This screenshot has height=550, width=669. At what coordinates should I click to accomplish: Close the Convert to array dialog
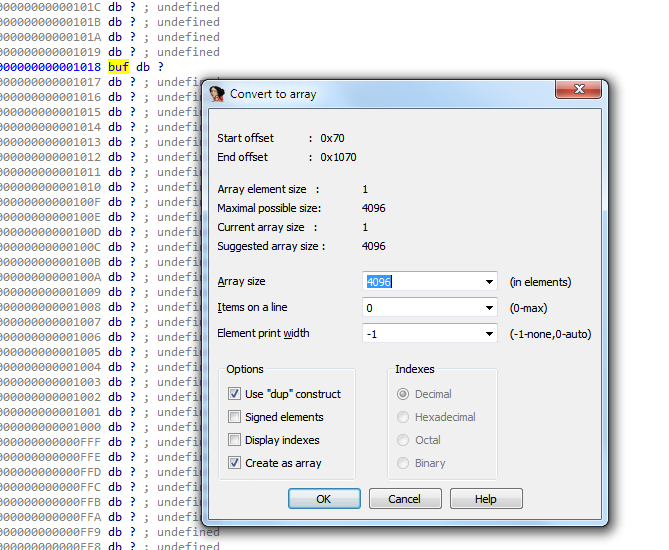(580, 93)
